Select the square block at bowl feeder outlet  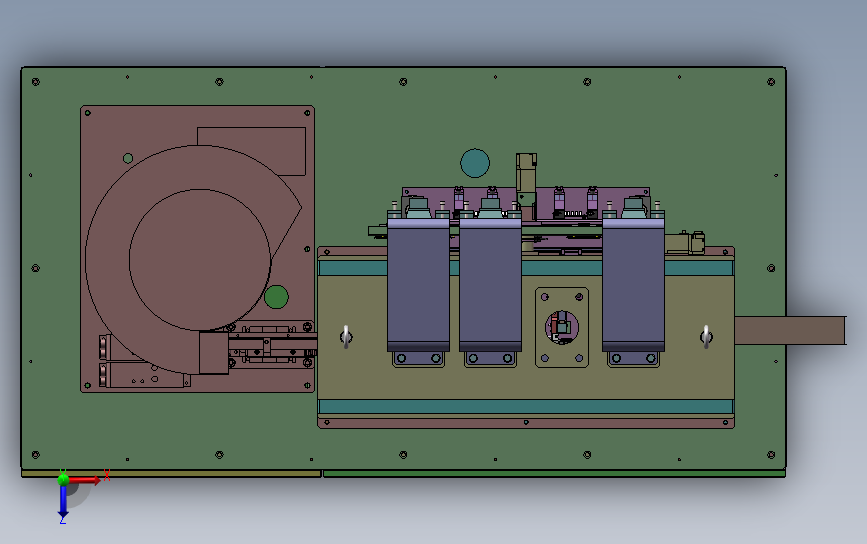click(x=214, y=353)
